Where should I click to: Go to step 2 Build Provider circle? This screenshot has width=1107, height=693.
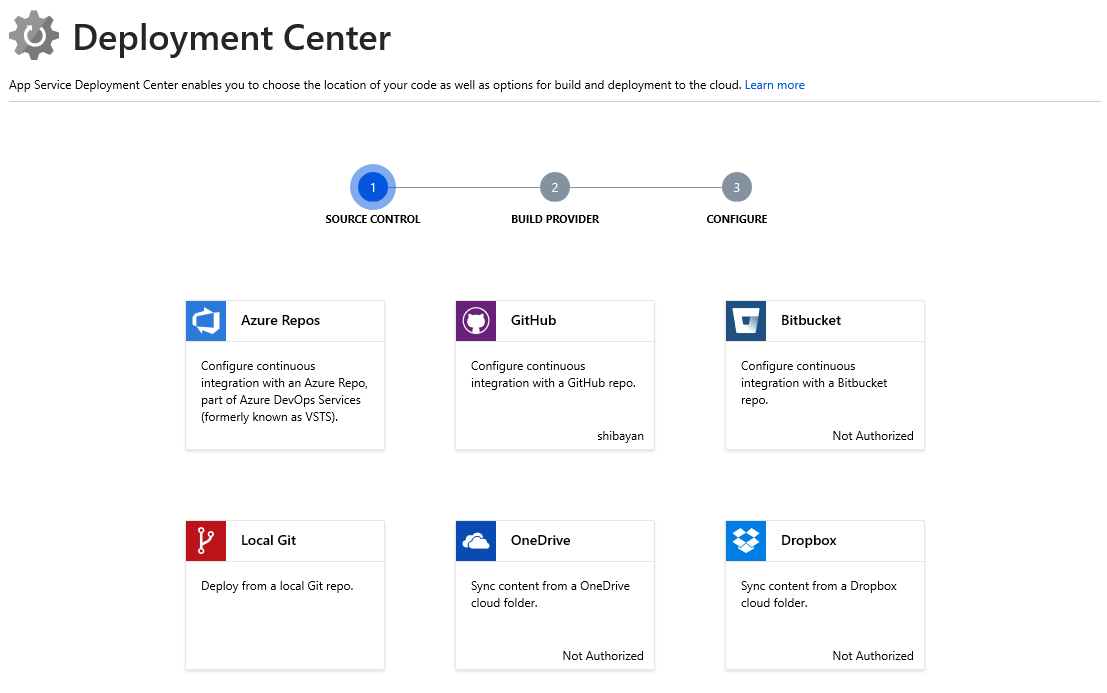[555, 188]
